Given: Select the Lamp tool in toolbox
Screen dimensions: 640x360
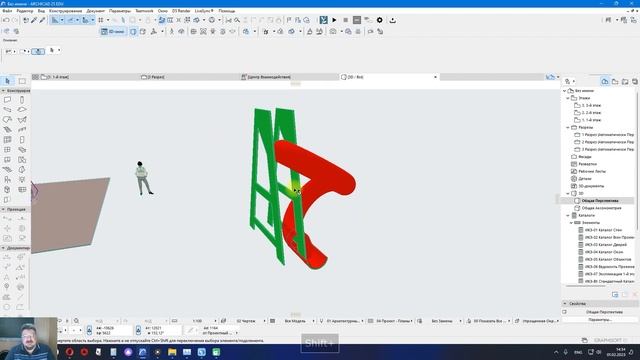Looking at the screenshot, I should pyautogui.click(x=22, y=180).
